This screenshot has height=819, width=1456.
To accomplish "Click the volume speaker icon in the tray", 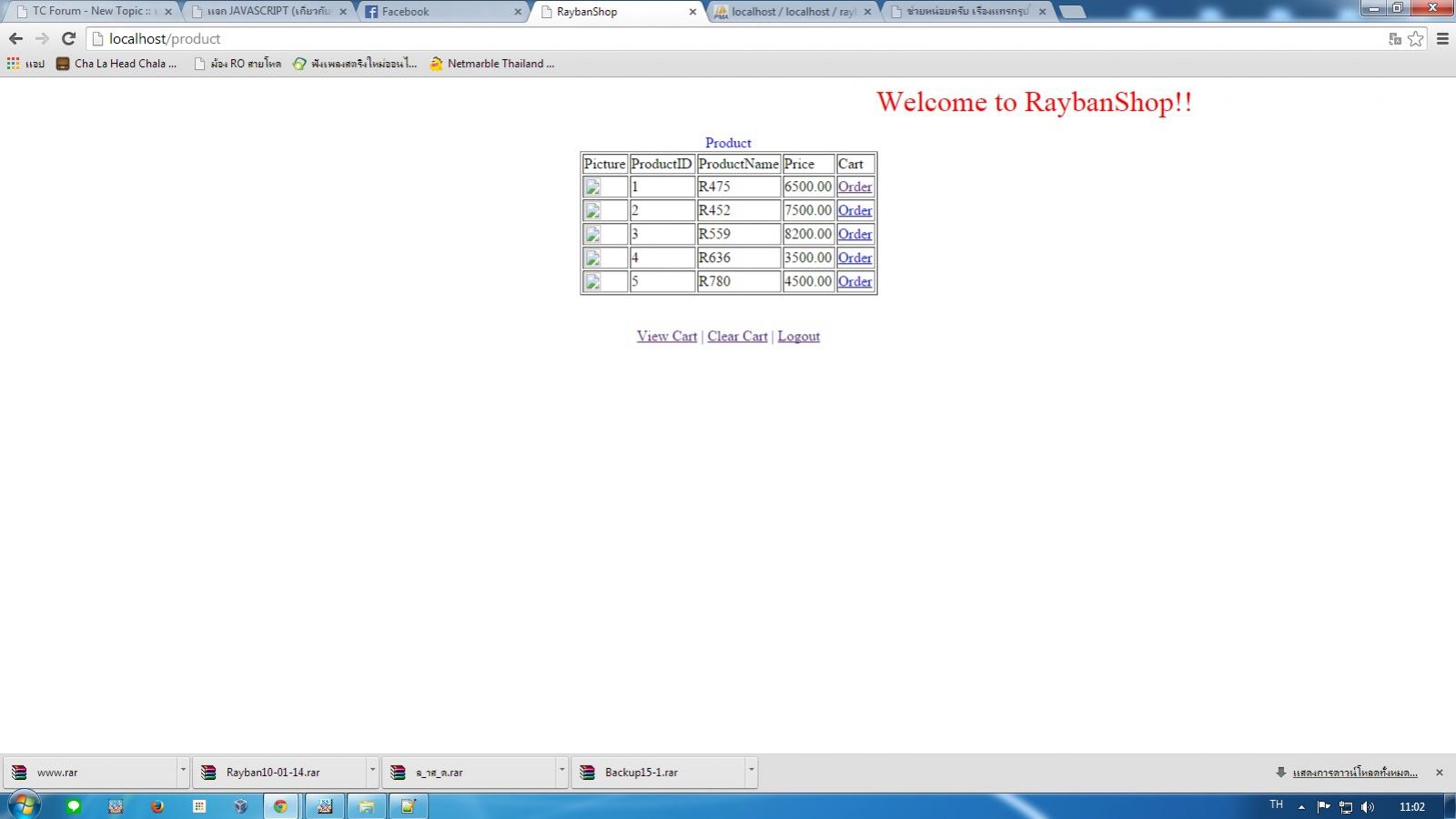I will (1368, 807).
